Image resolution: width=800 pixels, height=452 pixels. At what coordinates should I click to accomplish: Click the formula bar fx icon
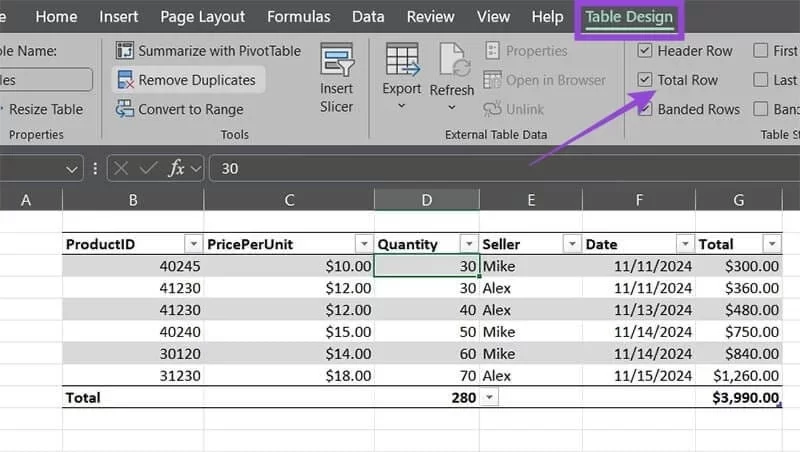click(176, 168)
